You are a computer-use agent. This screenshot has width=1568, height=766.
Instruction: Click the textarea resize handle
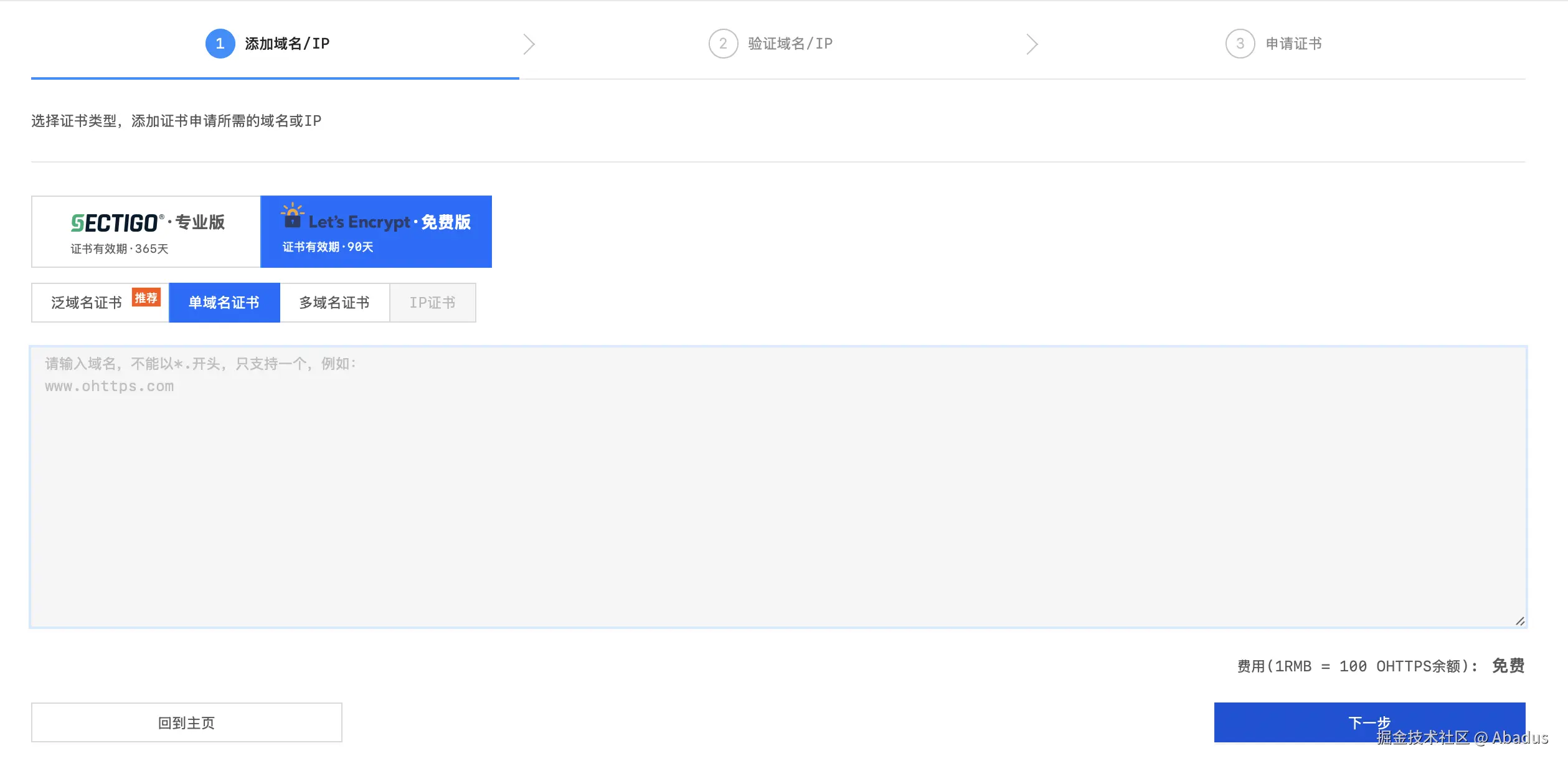1519,621
